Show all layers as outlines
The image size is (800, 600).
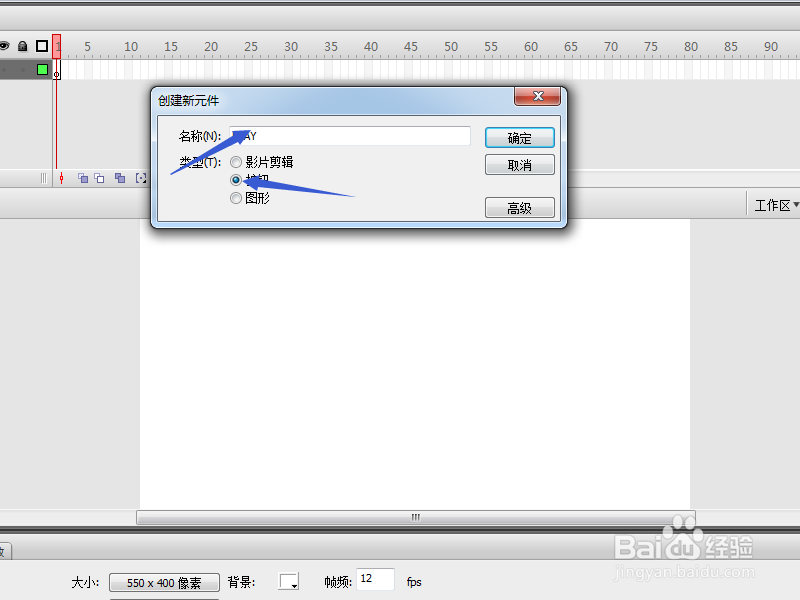point(39,45)
